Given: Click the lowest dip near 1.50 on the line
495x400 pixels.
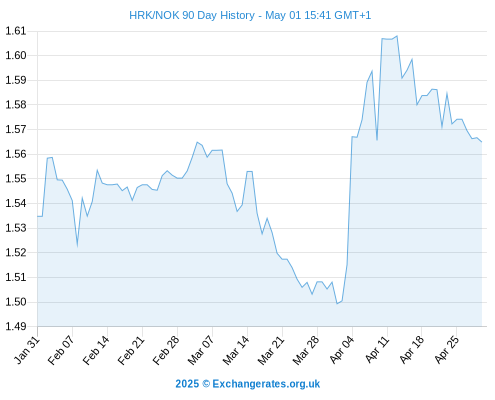Looking at the screenshot, I should [x=337, y=303].
